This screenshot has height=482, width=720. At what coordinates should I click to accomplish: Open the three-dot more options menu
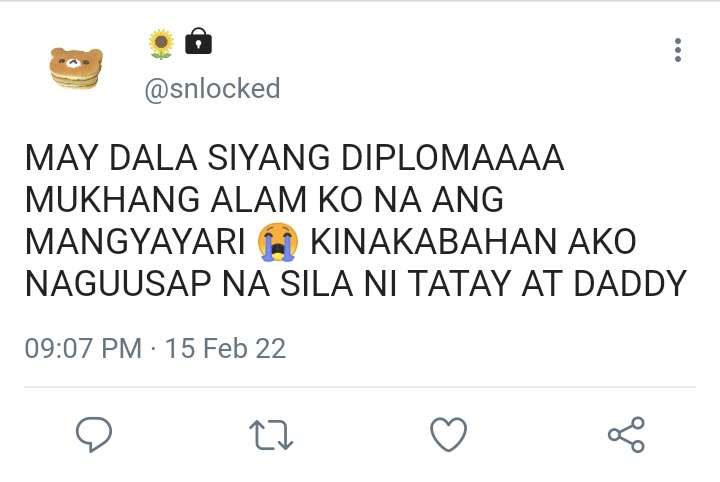coord(678,50)
